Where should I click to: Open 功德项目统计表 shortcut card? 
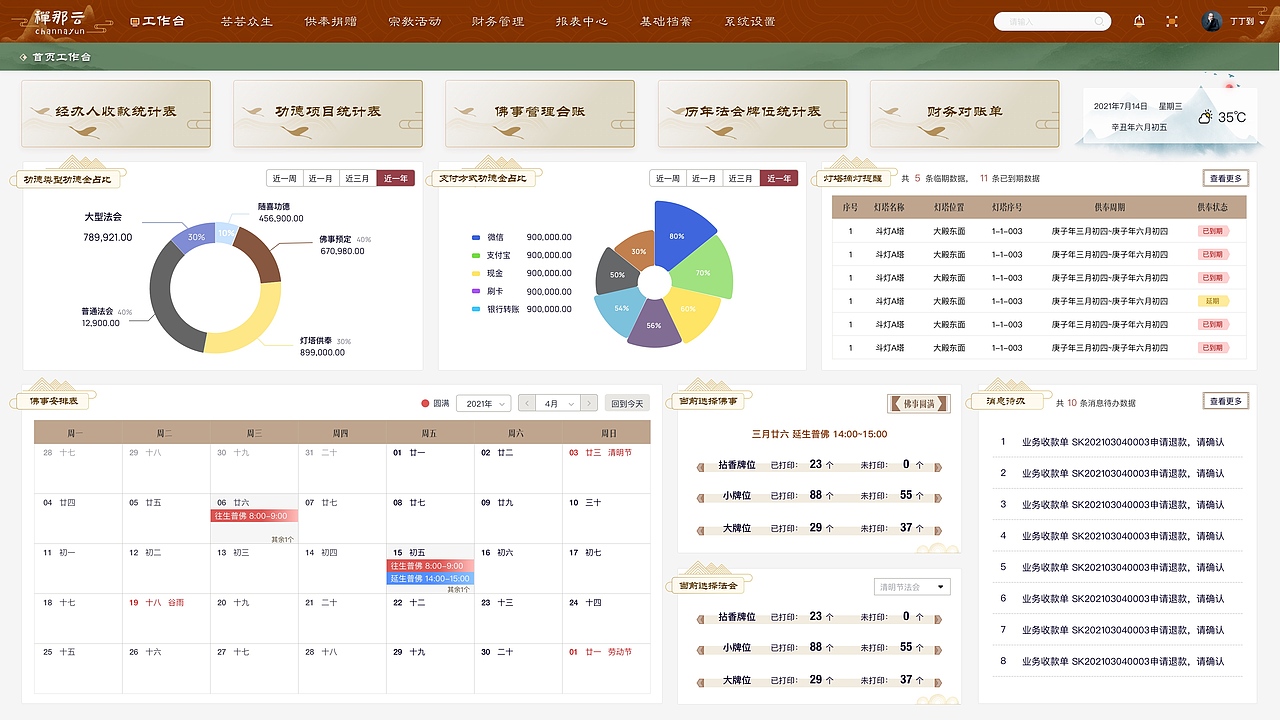click(328, 113)
